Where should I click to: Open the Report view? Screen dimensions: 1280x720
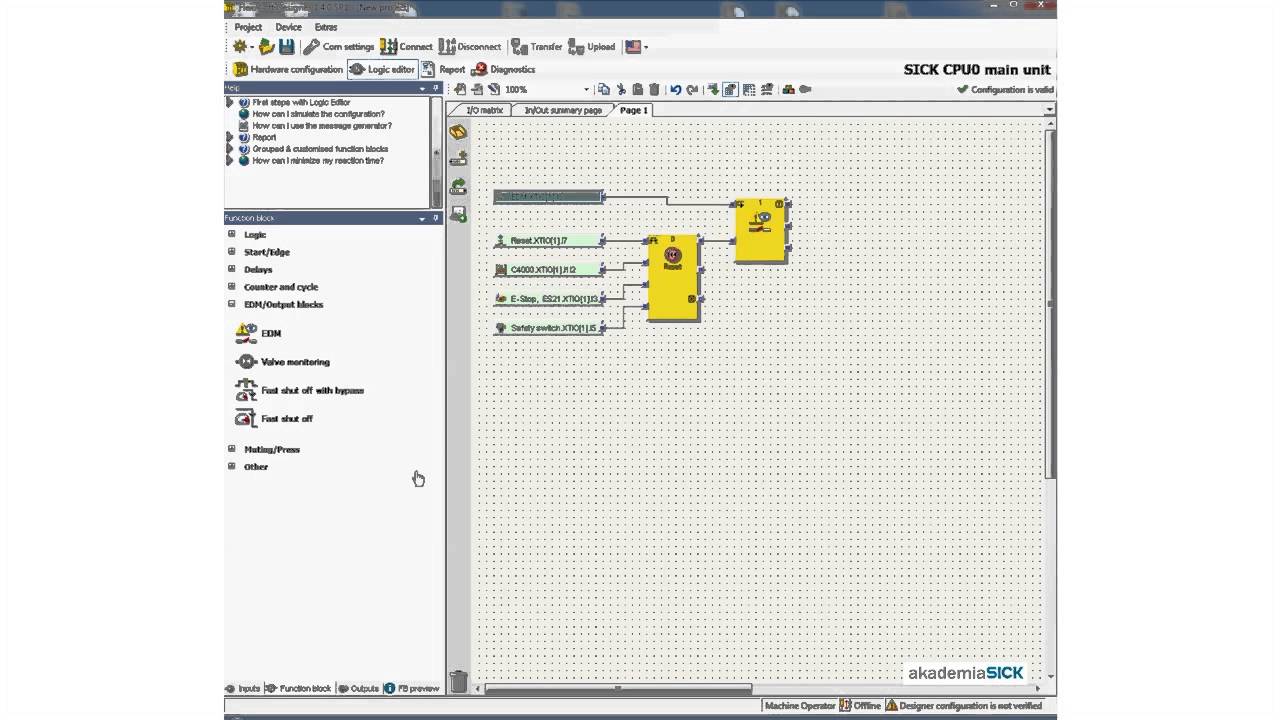443,69
